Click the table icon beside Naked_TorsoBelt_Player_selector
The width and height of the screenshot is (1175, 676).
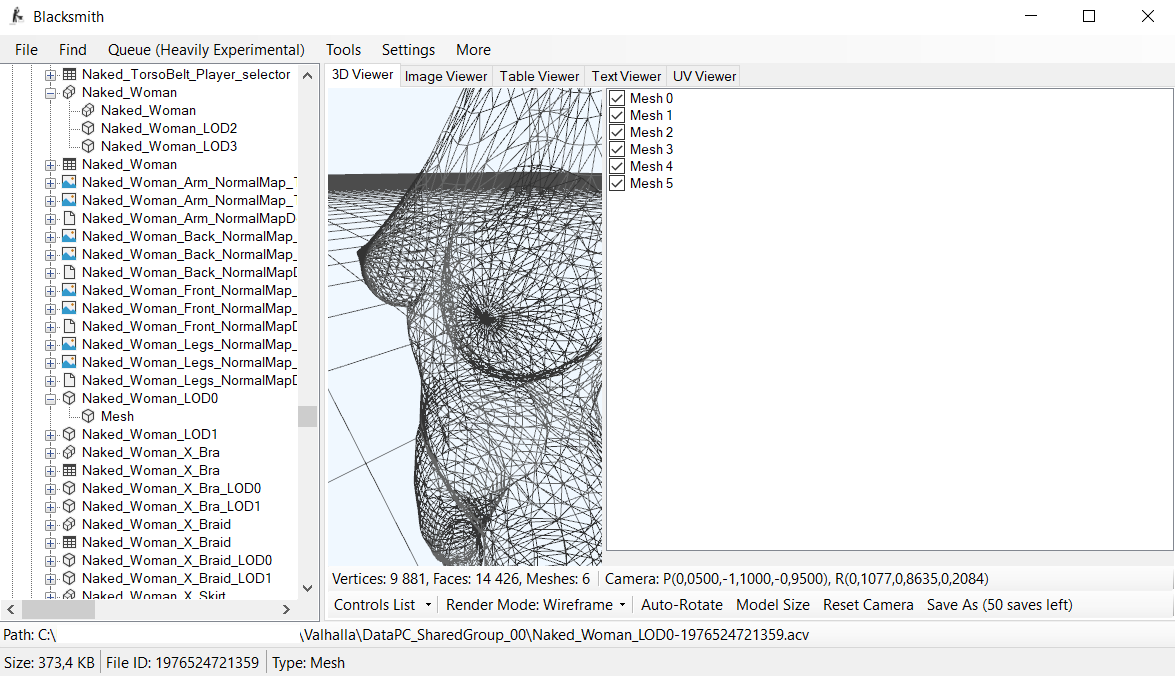coord(69,74)
